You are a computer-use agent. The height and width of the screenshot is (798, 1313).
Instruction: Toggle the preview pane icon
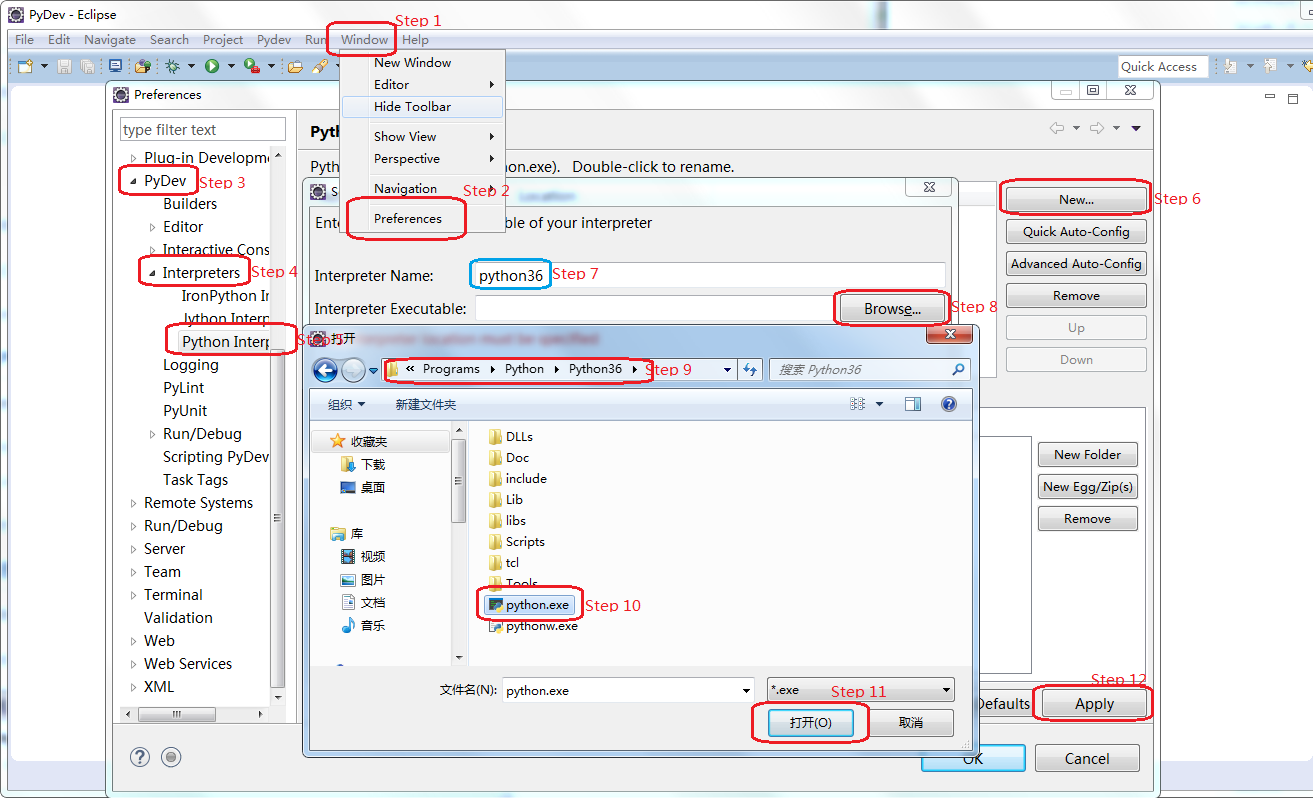(x=912, y=404)
